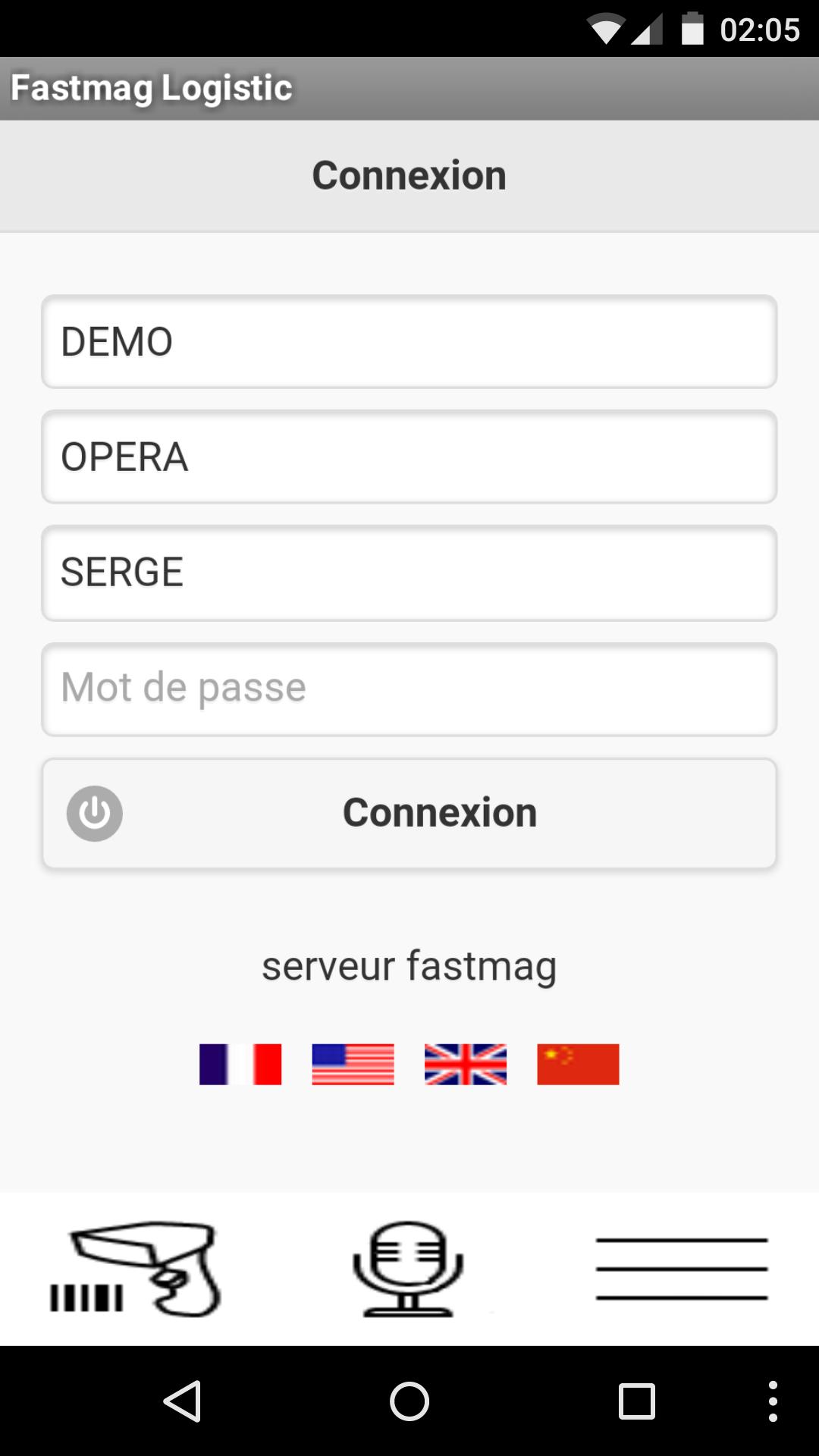Open the recent apps square button
The width and height of the screenshot is (819, 1456).
637,1401
